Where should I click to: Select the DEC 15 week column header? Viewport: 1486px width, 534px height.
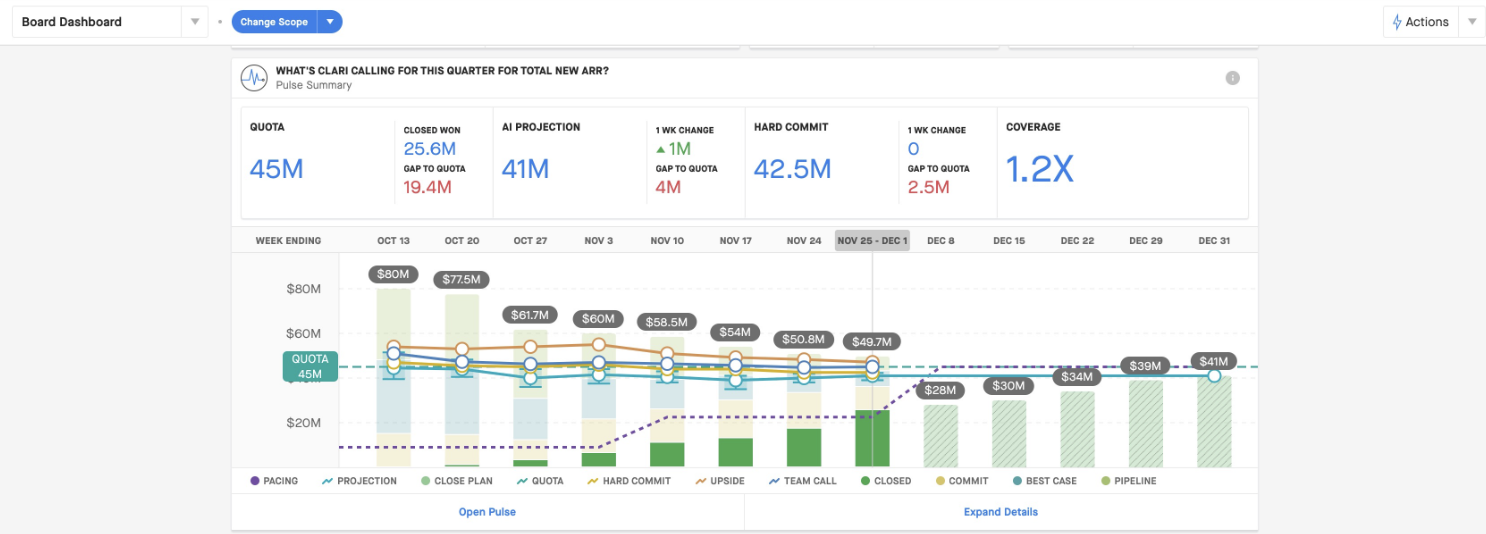tap(1009, 241)
